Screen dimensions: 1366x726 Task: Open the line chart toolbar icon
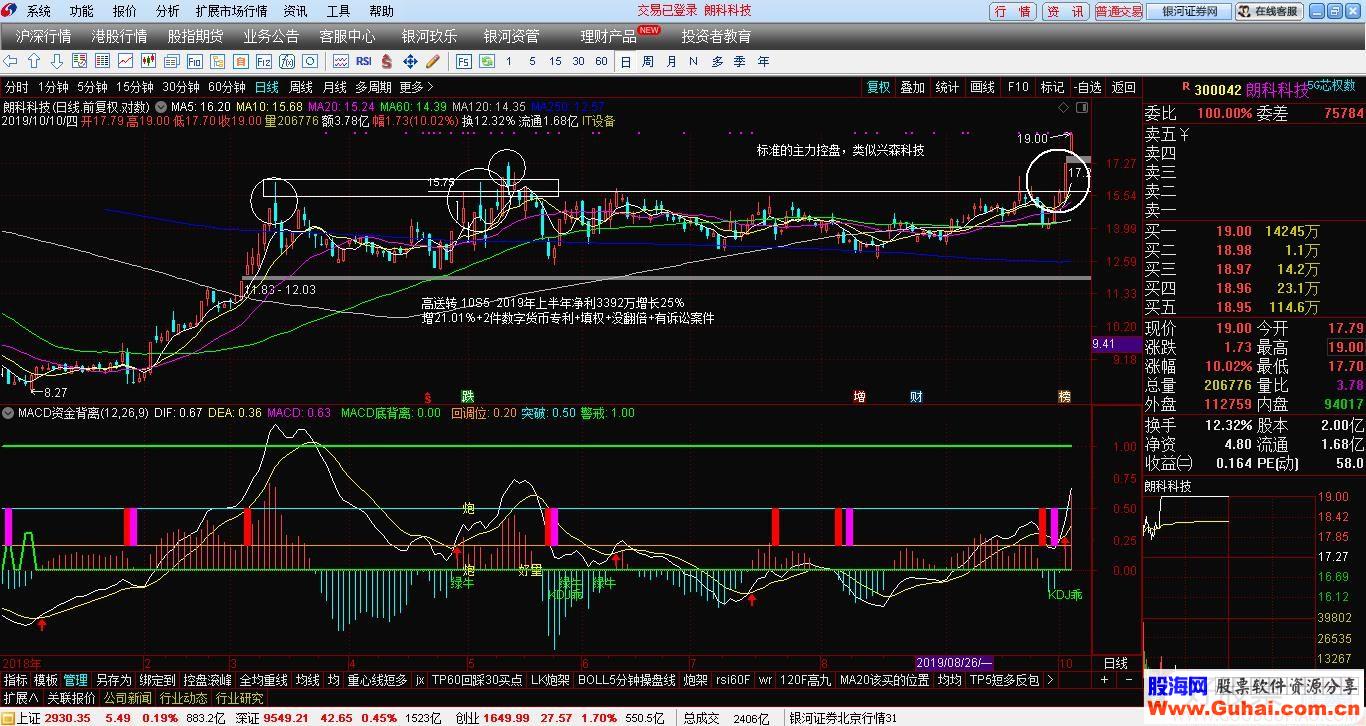click(125, 61)
